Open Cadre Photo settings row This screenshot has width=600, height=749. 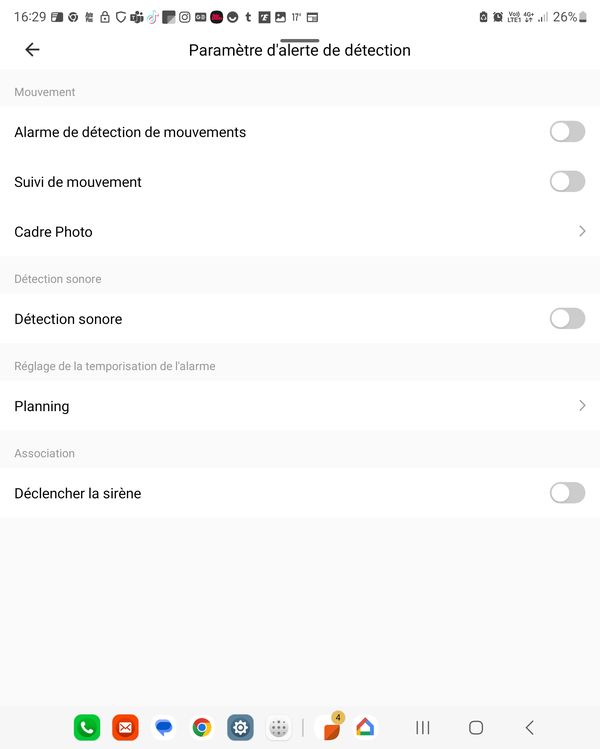pos(300,232)
